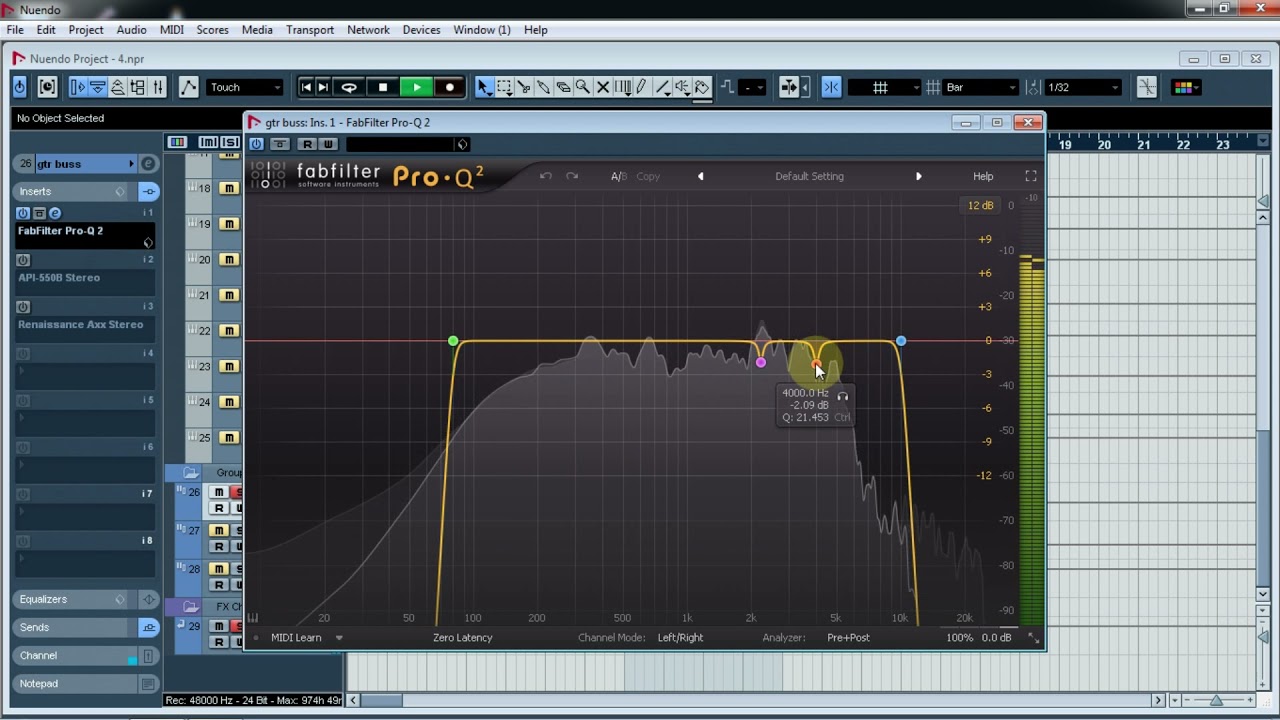Select the Erase tool

click(563, 87)
